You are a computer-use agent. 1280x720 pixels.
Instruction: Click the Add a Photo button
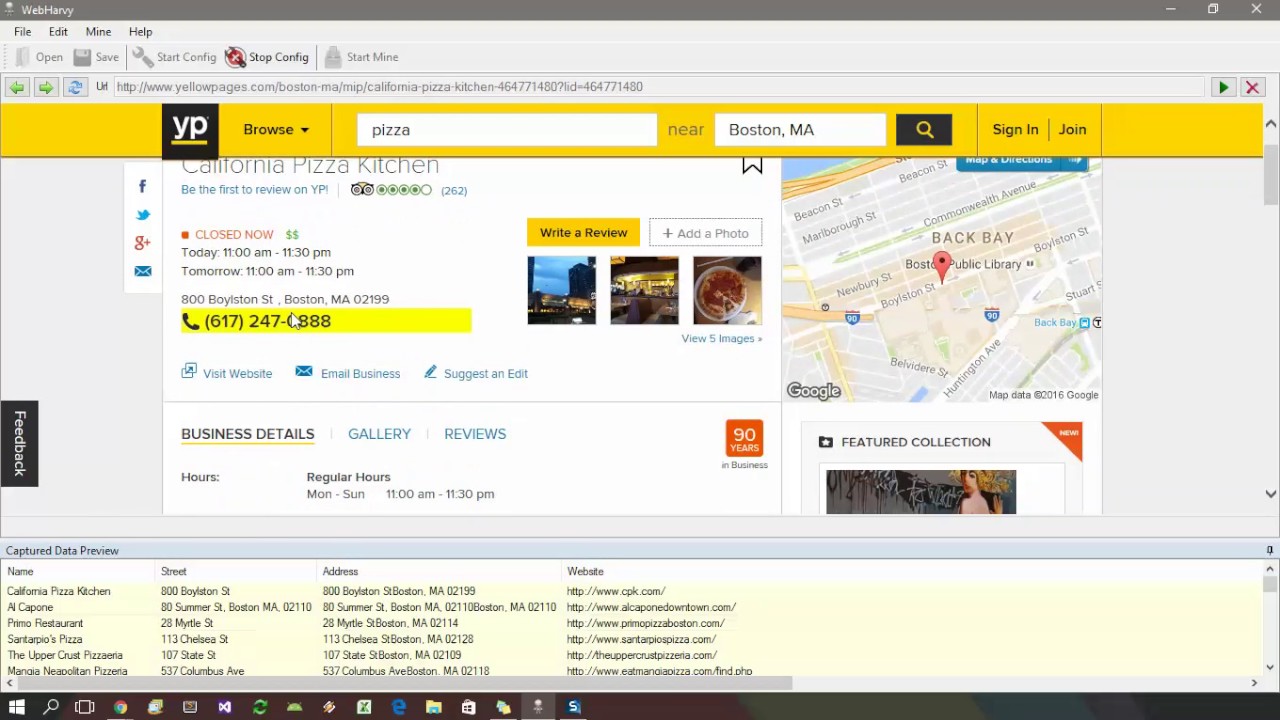click(705, 233)
